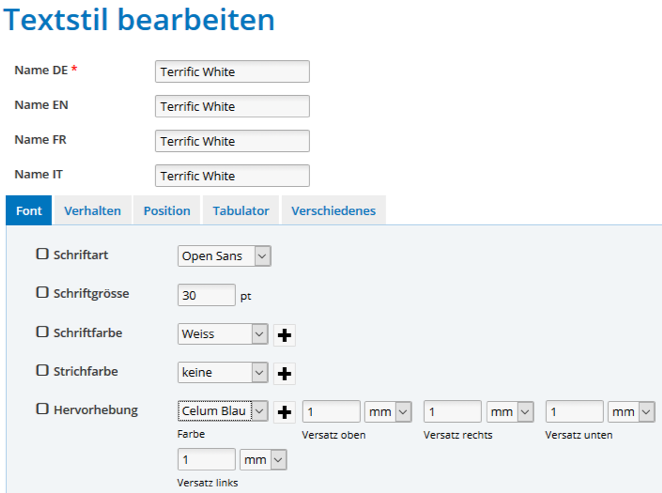Toggle the Strichfarbe checkbox

pyautogui.click(x=42, y=370)
